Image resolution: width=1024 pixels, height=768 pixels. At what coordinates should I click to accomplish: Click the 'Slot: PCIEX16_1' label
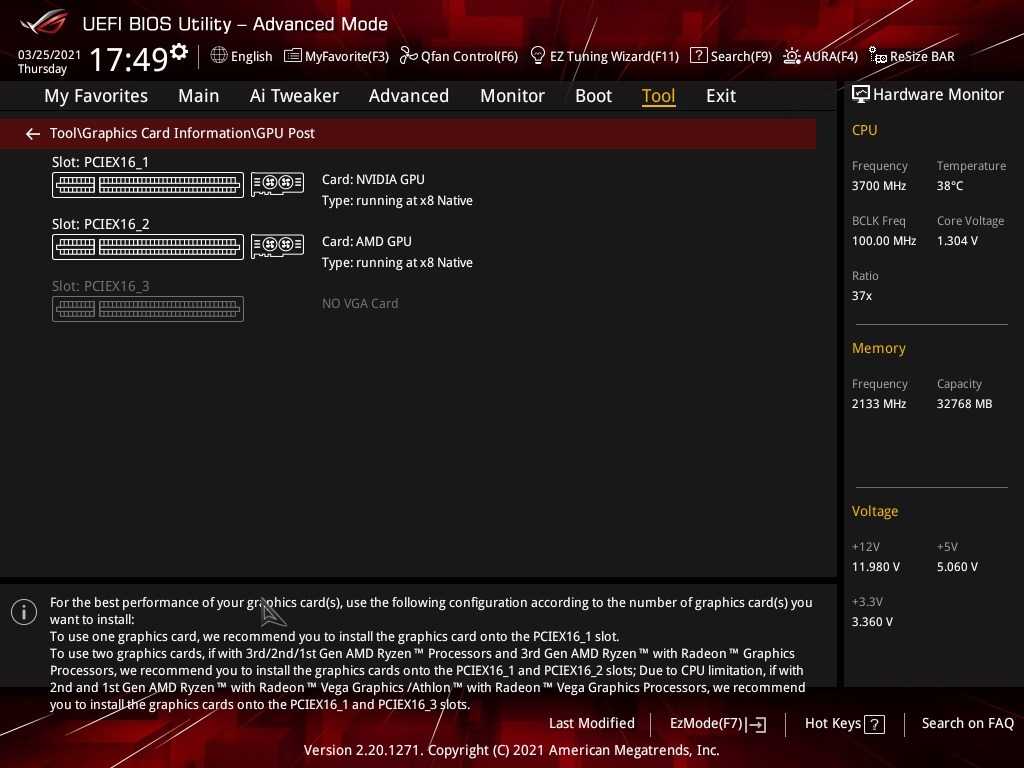(x=101, y=162)
